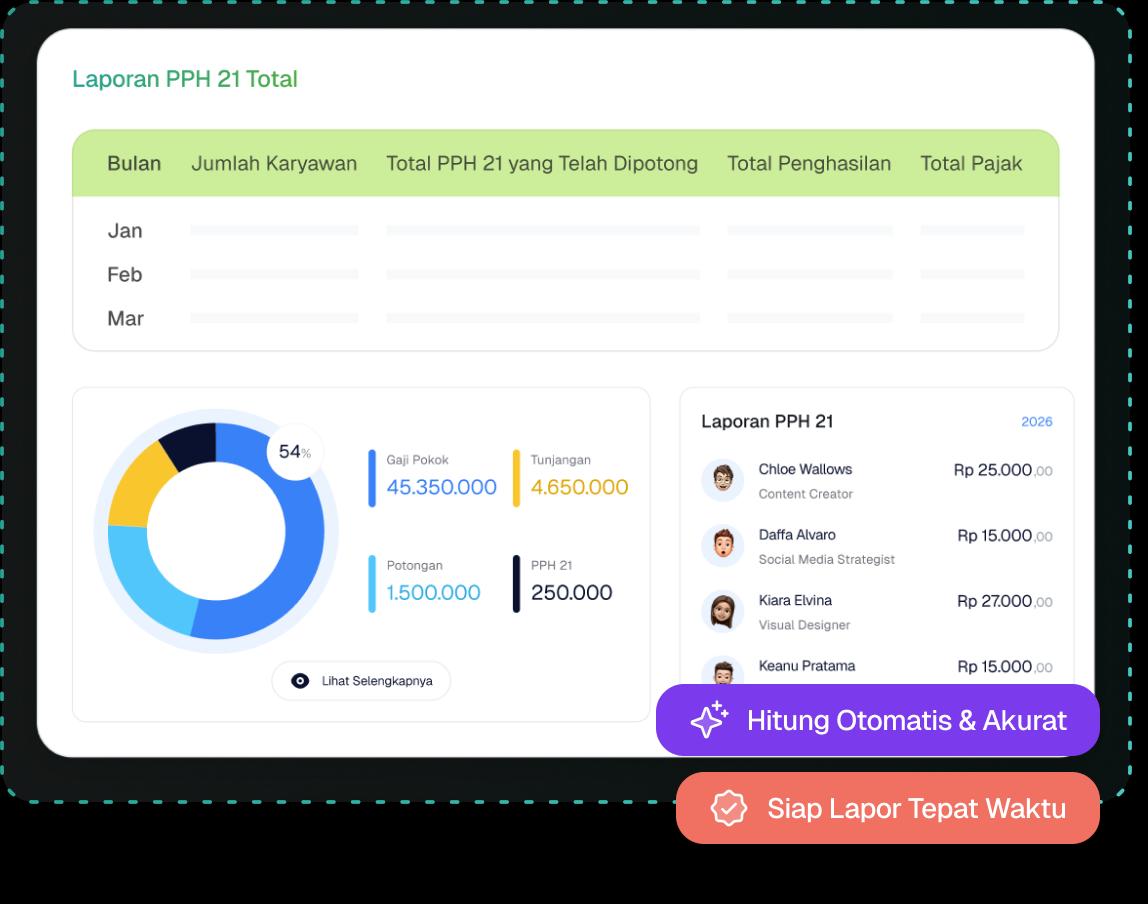This screenshot has height=904, width=1148.
Task: Click Kiara Elvina avatar icon
Action: 722,611
